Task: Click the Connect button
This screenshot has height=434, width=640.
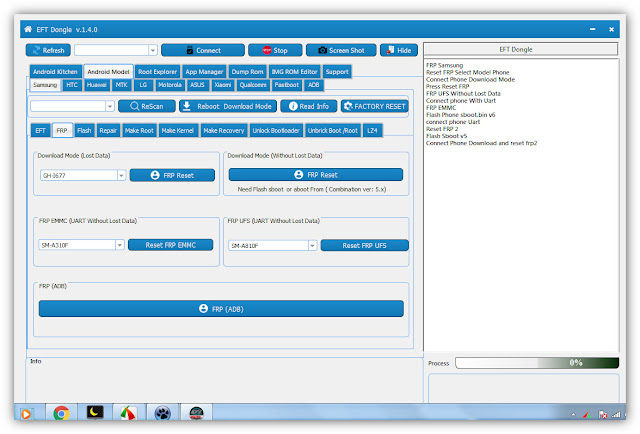Action: coord(203,50)
